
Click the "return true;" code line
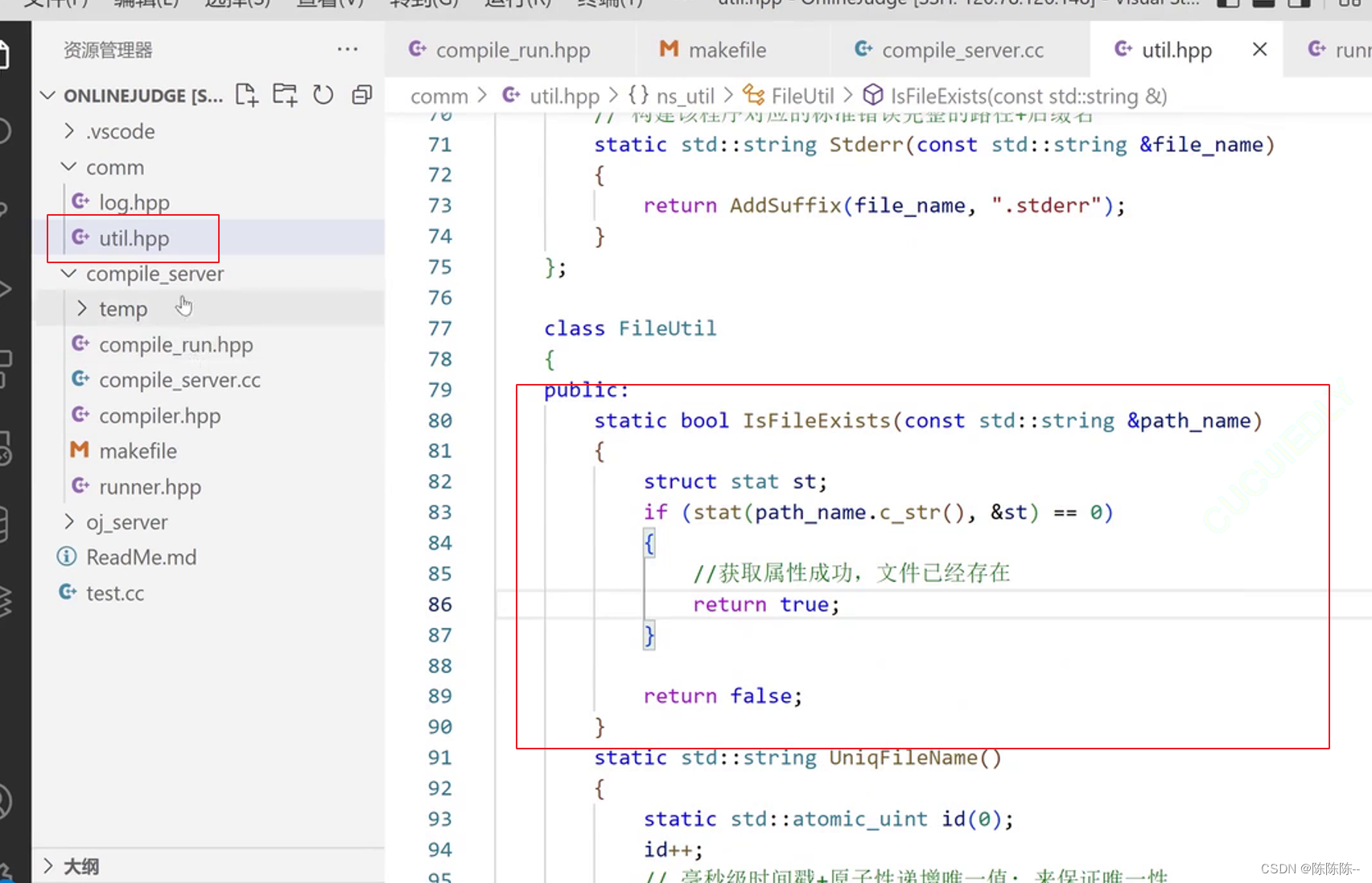coord(766,604)
